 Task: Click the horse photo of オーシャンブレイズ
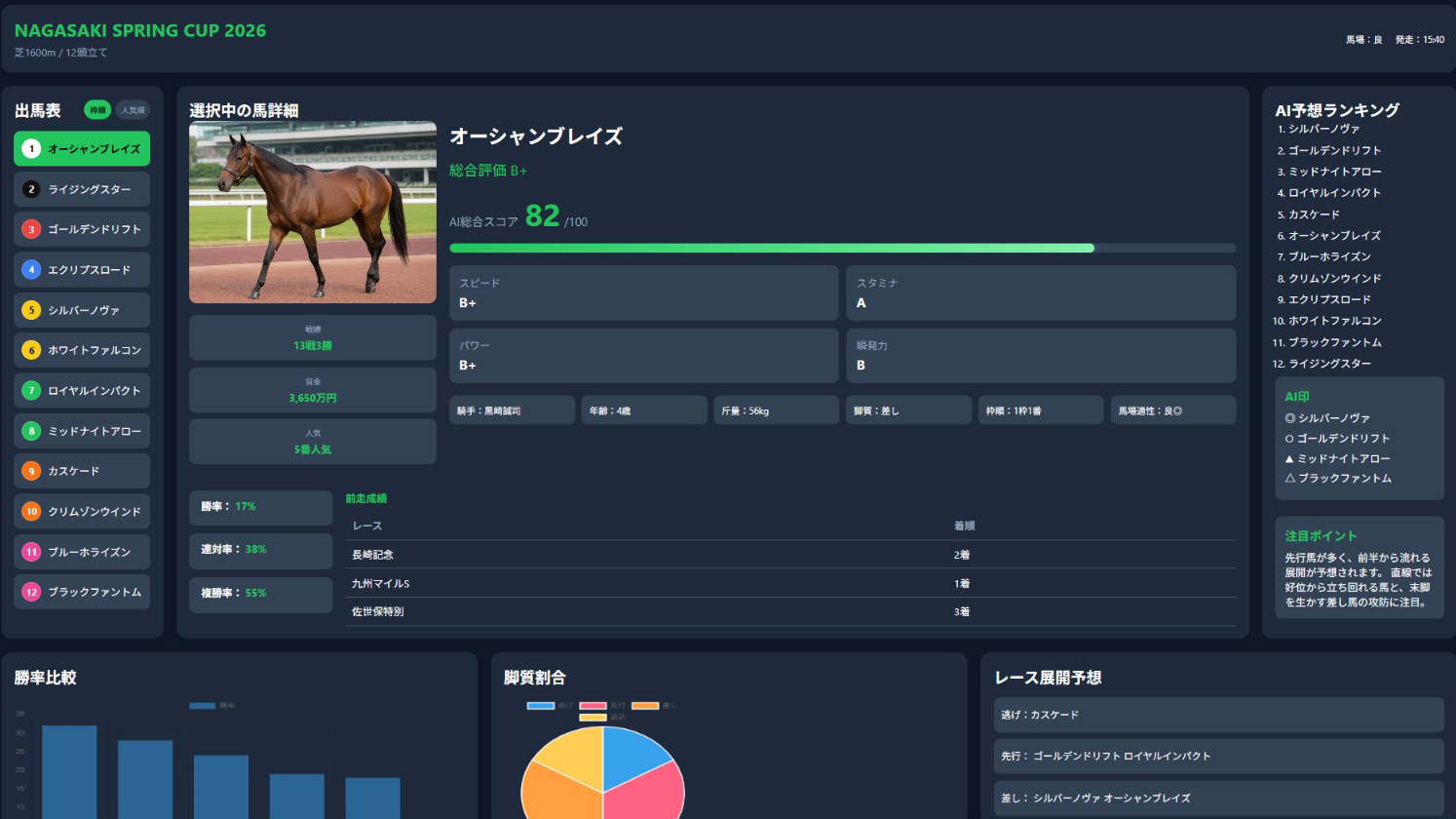tap(313, 212)
